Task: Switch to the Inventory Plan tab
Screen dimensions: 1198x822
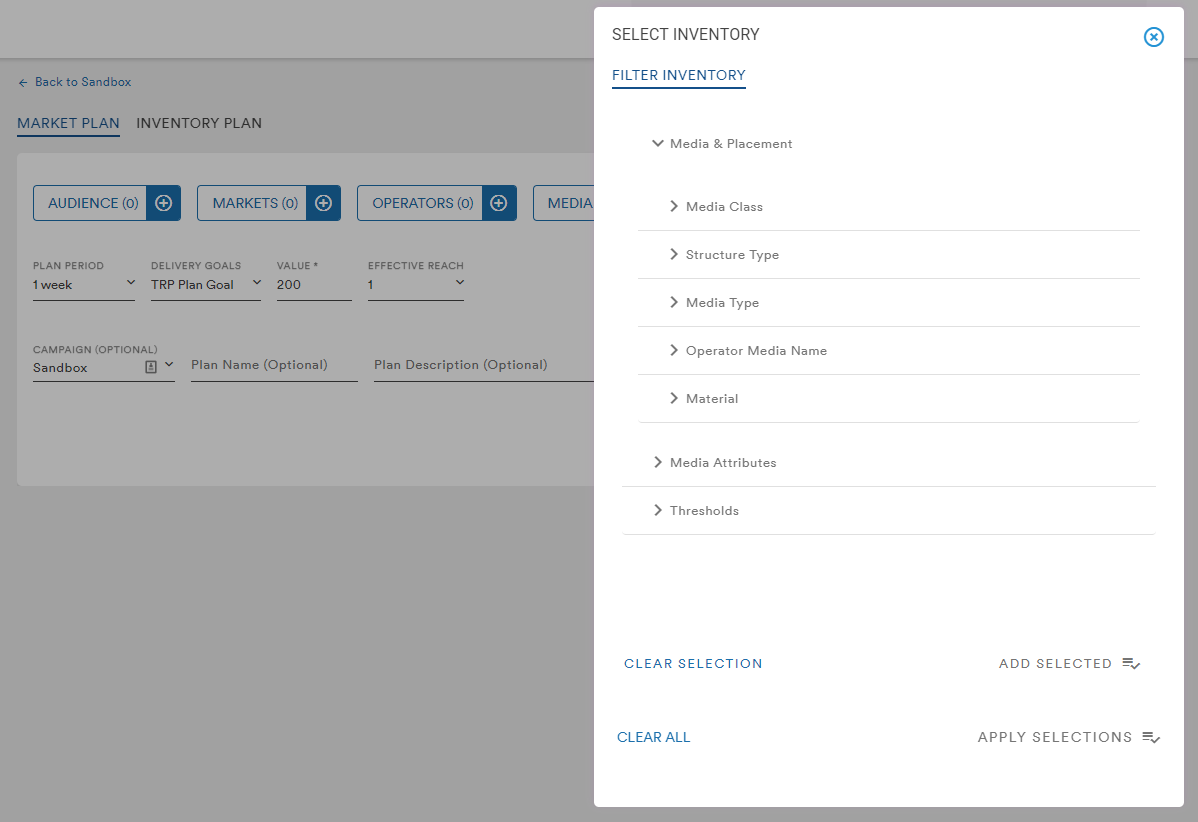Action: coord(199,124)
